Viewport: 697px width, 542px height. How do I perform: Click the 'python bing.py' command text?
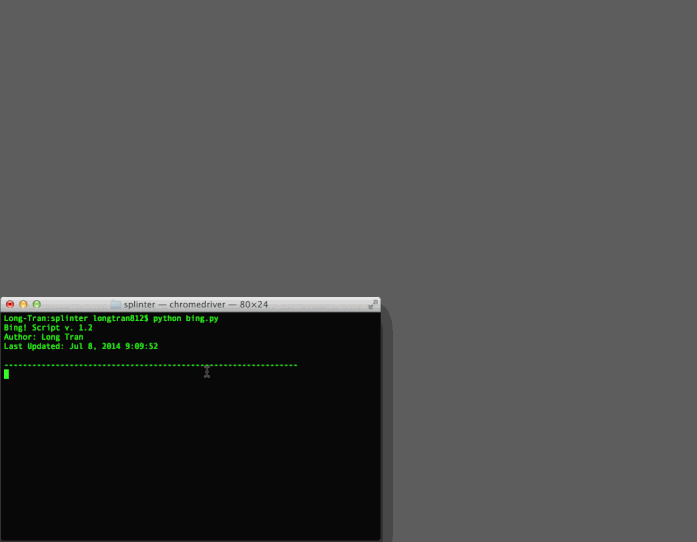tap(186, 318)
